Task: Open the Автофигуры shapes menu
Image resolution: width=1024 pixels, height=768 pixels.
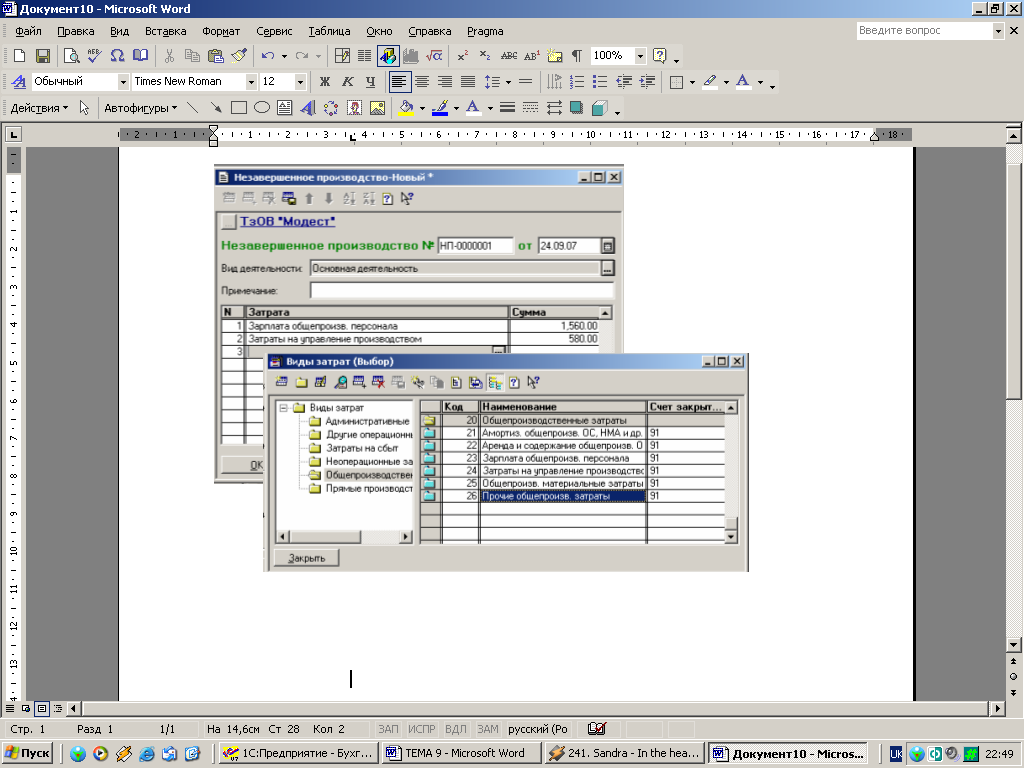Action: click(x=140, y=108)
